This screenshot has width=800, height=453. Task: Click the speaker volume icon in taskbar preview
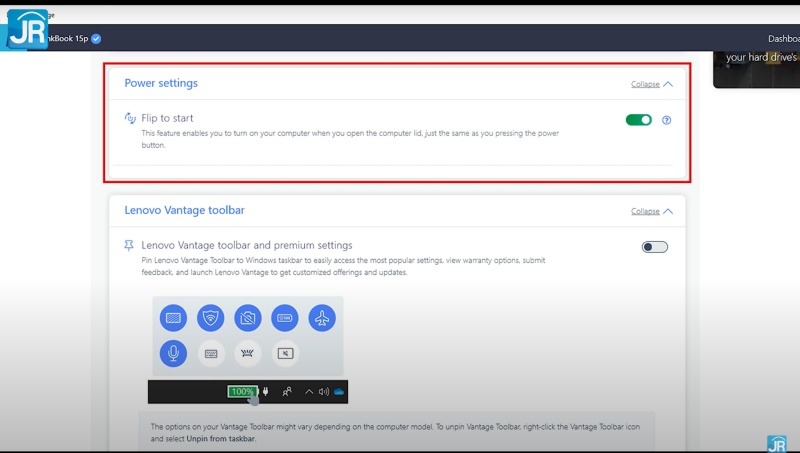[x=323, y=392]
